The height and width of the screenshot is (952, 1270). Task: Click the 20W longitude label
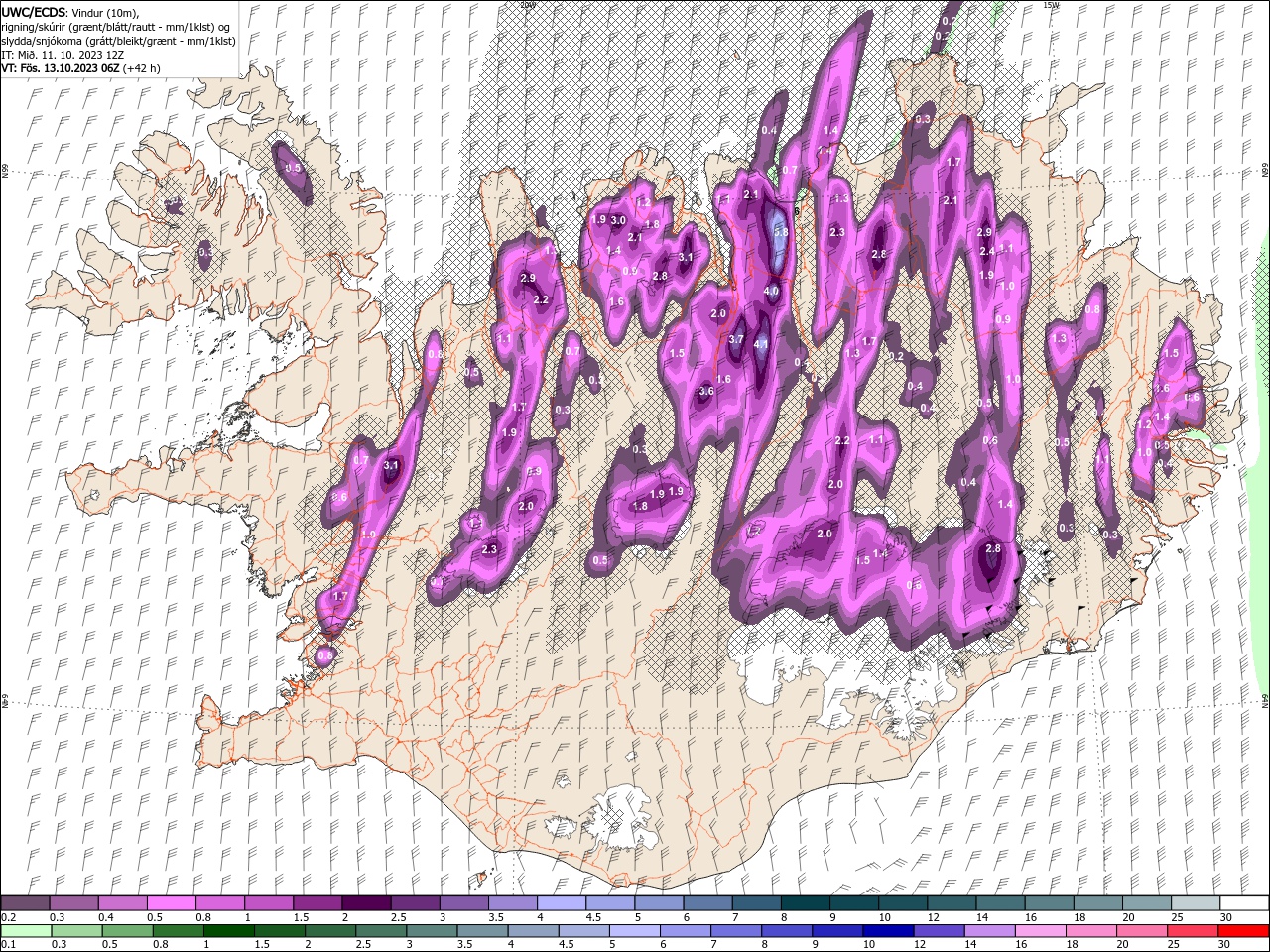click(528, 5)
